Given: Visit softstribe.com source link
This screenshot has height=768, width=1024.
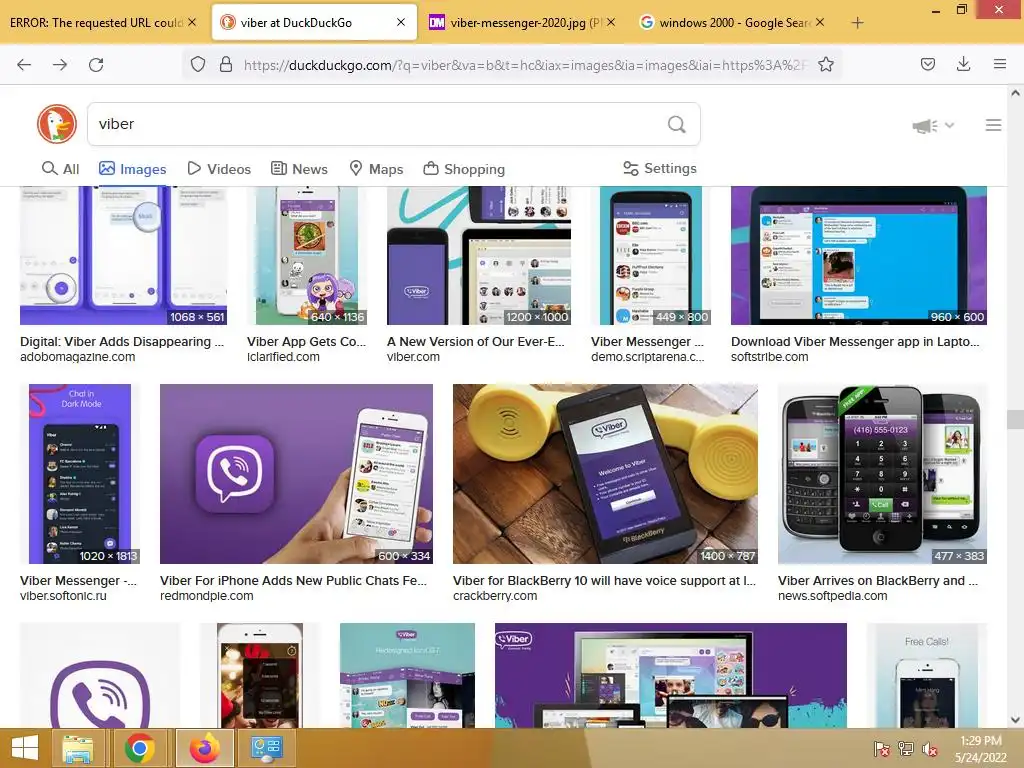Looking at the screenshot, I should pos(770,357).
